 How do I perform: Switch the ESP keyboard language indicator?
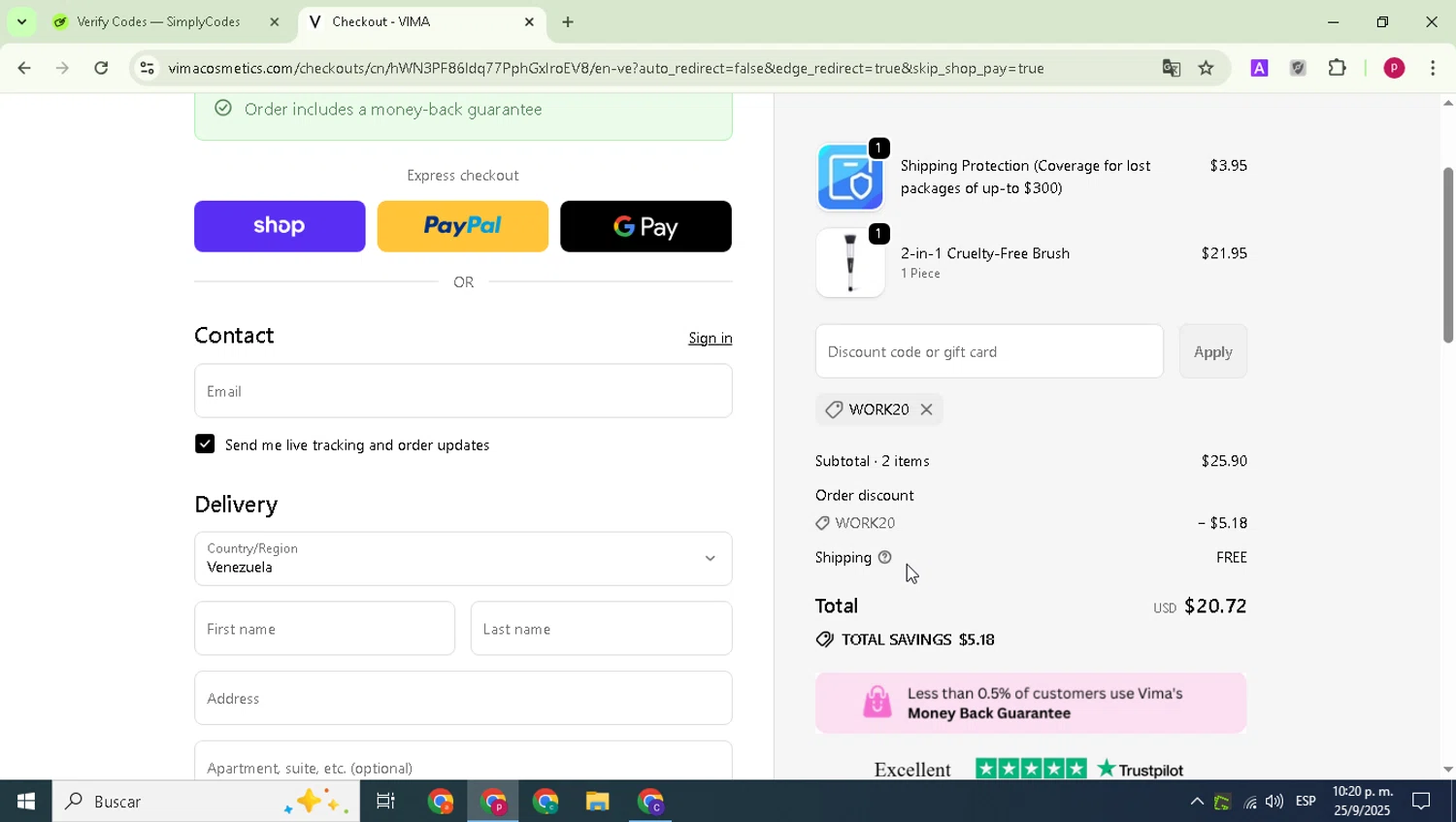1306,802
